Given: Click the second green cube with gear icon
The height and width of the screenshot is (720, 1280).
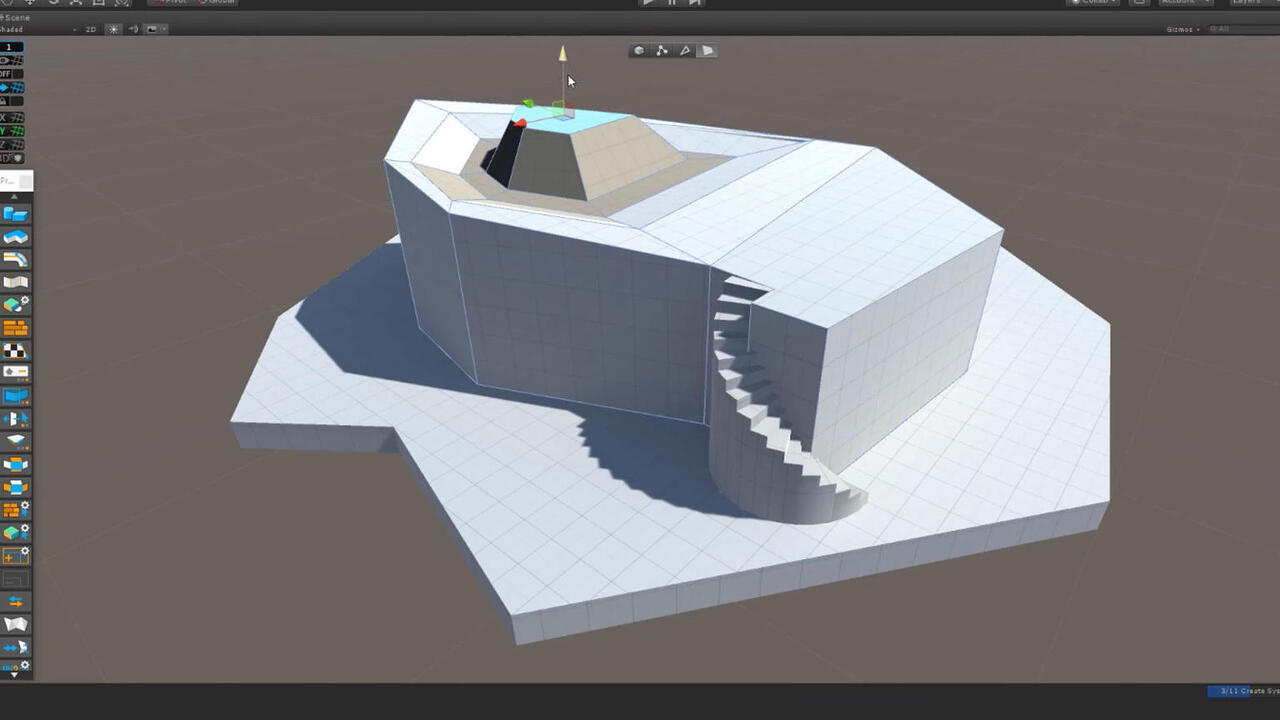Looking at the screenshot, I should coord(16,532).
